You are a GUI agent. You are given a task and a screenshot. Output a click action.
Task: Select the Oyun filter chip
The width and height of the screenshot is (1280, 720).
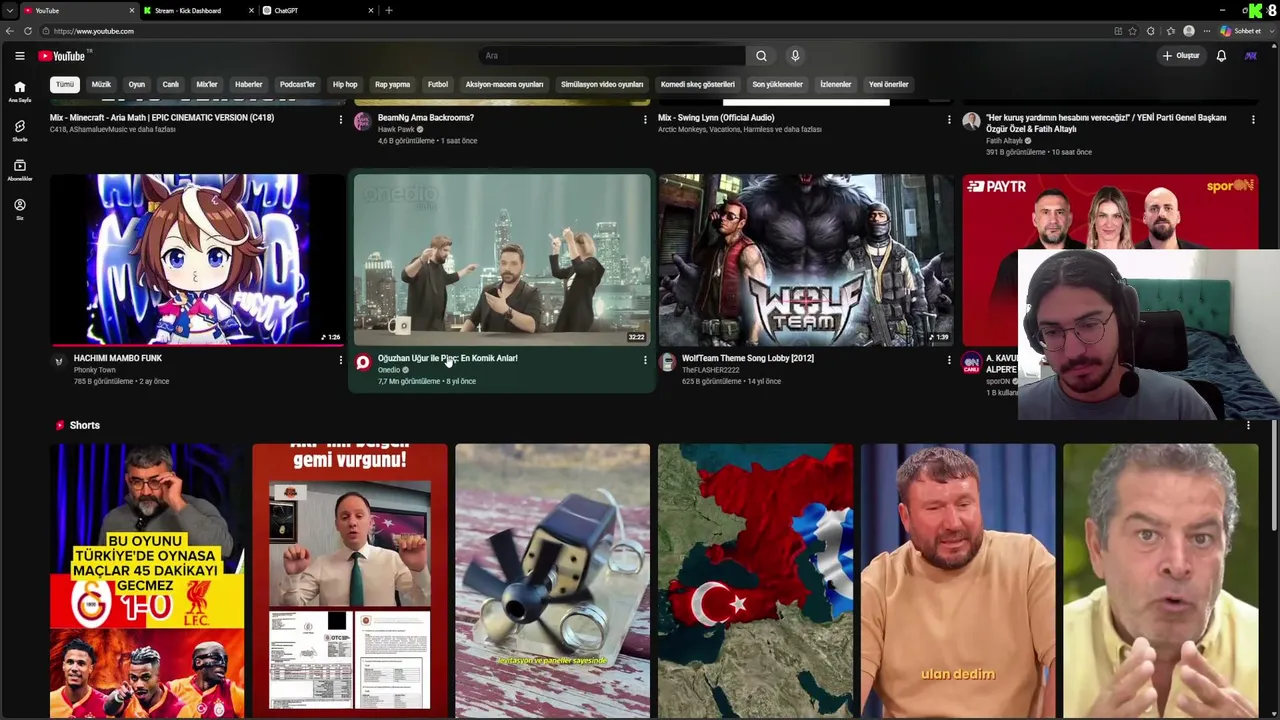coord(137,85)
